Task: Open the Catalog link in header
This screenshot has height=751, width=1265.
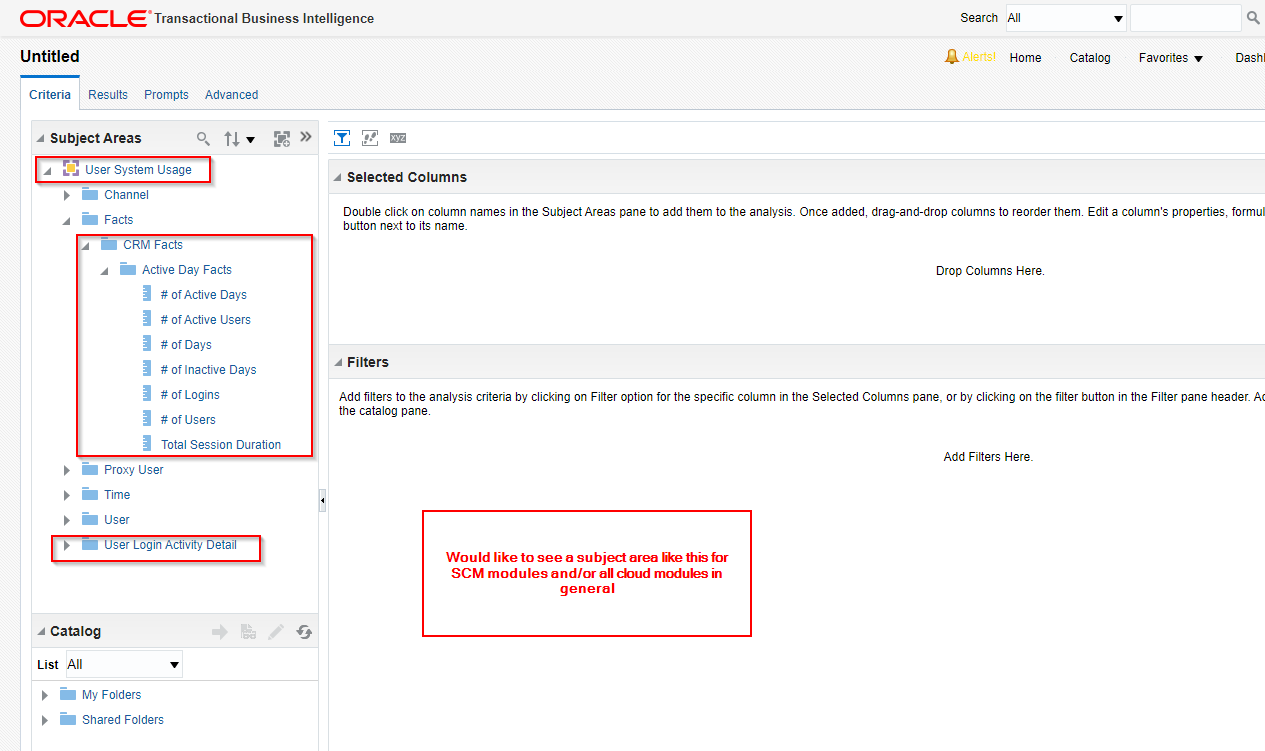Action: coord(1090,58)
